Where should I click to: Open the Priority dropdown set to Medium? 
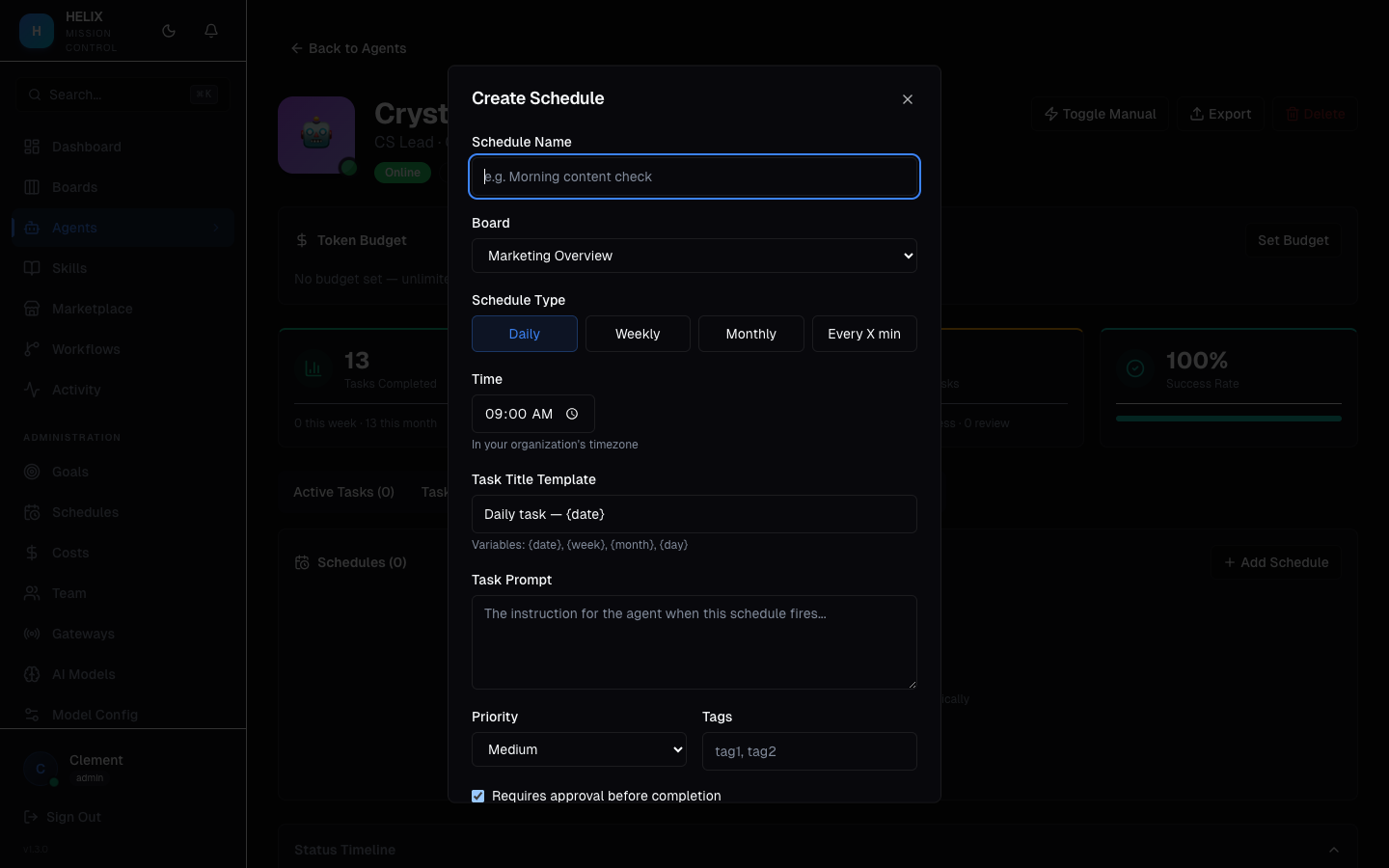pyautogui.click(x=579, y=749)
